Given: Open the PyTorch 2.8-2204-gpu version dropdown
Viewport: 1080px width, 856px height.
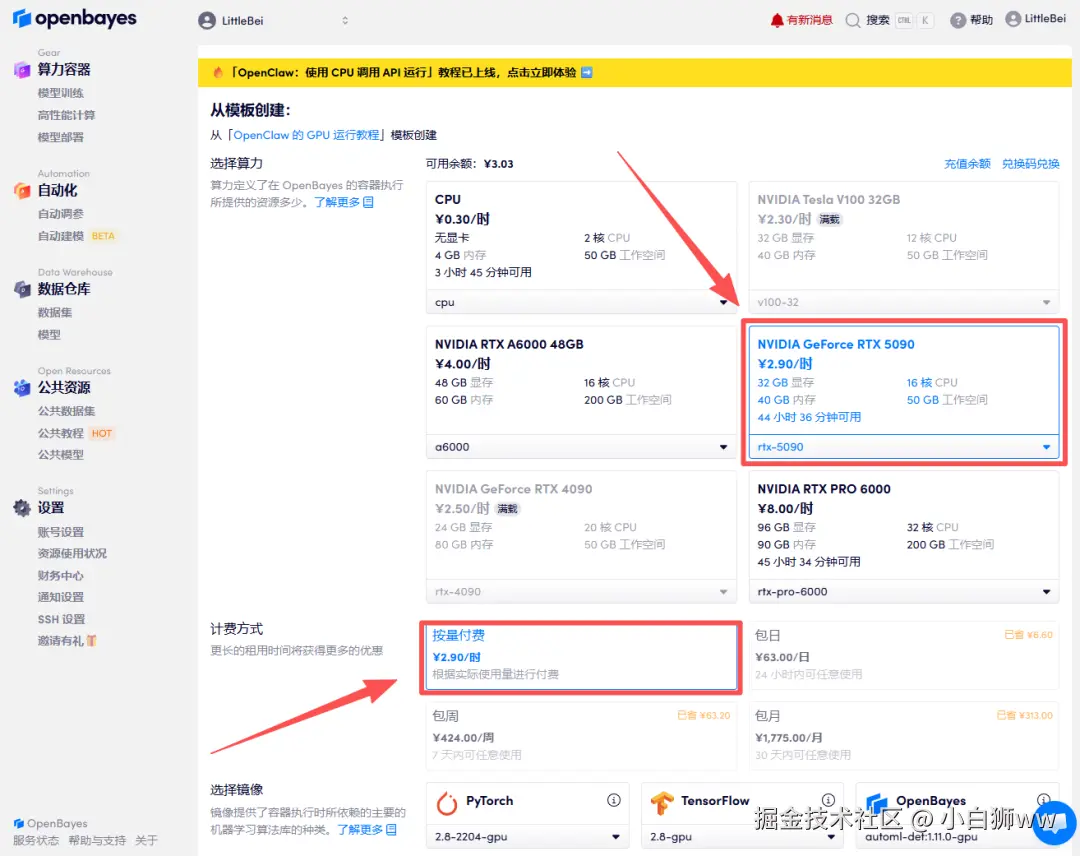Looking at the screenshot, I should point(528,837).
